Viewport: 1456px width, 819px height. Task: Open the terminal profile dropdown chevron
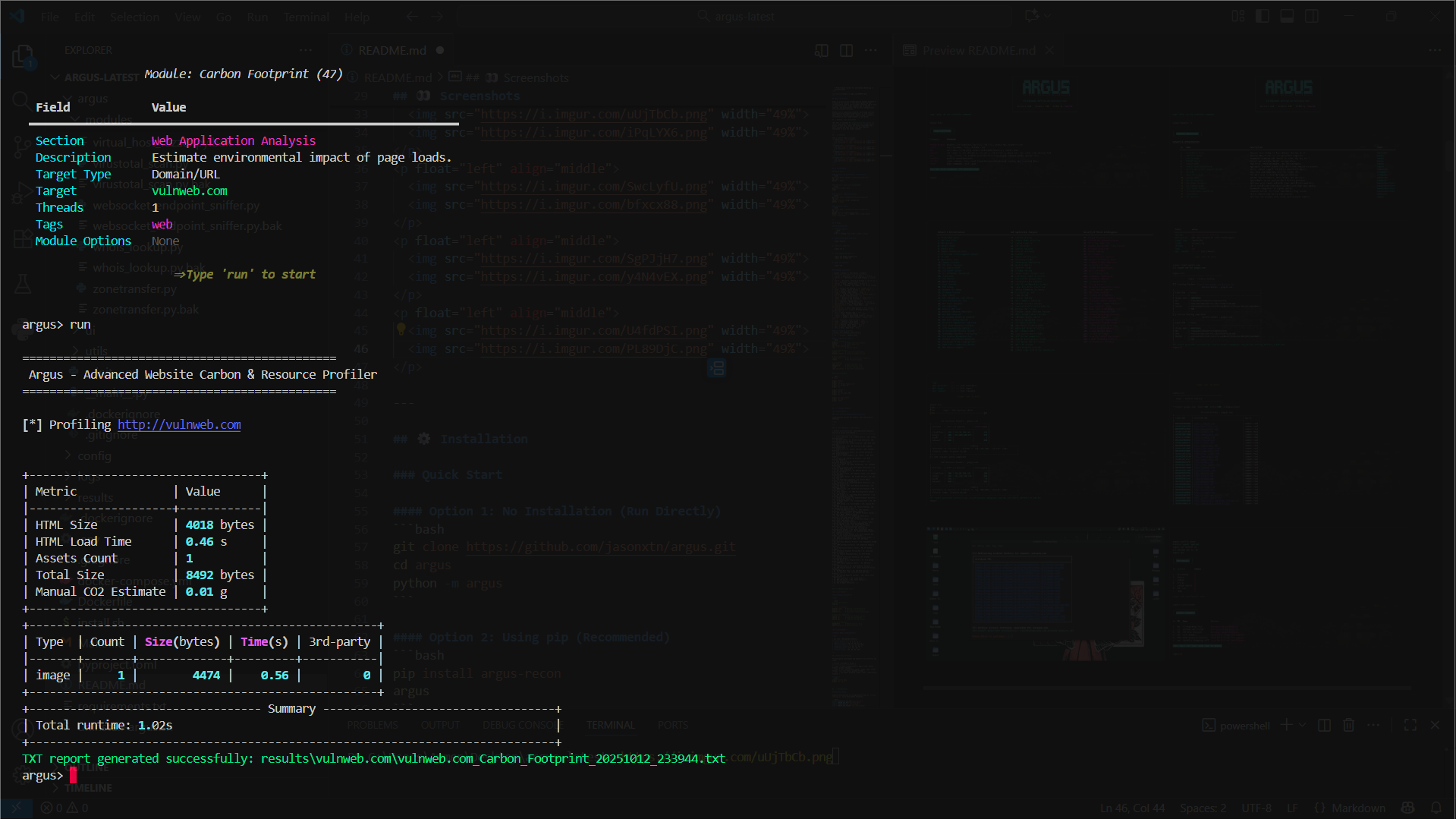1302,725
